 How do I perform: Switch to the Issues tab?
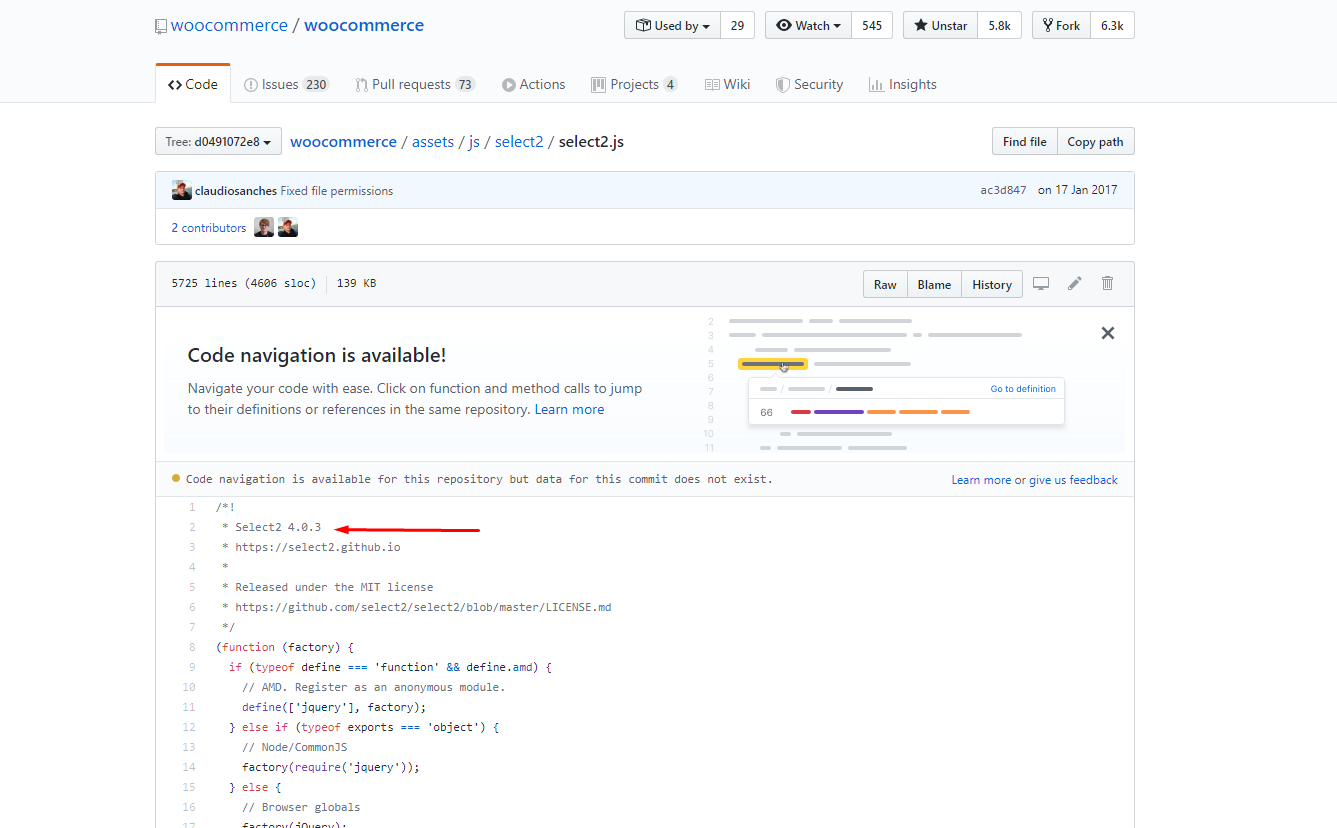coord(287,84)
